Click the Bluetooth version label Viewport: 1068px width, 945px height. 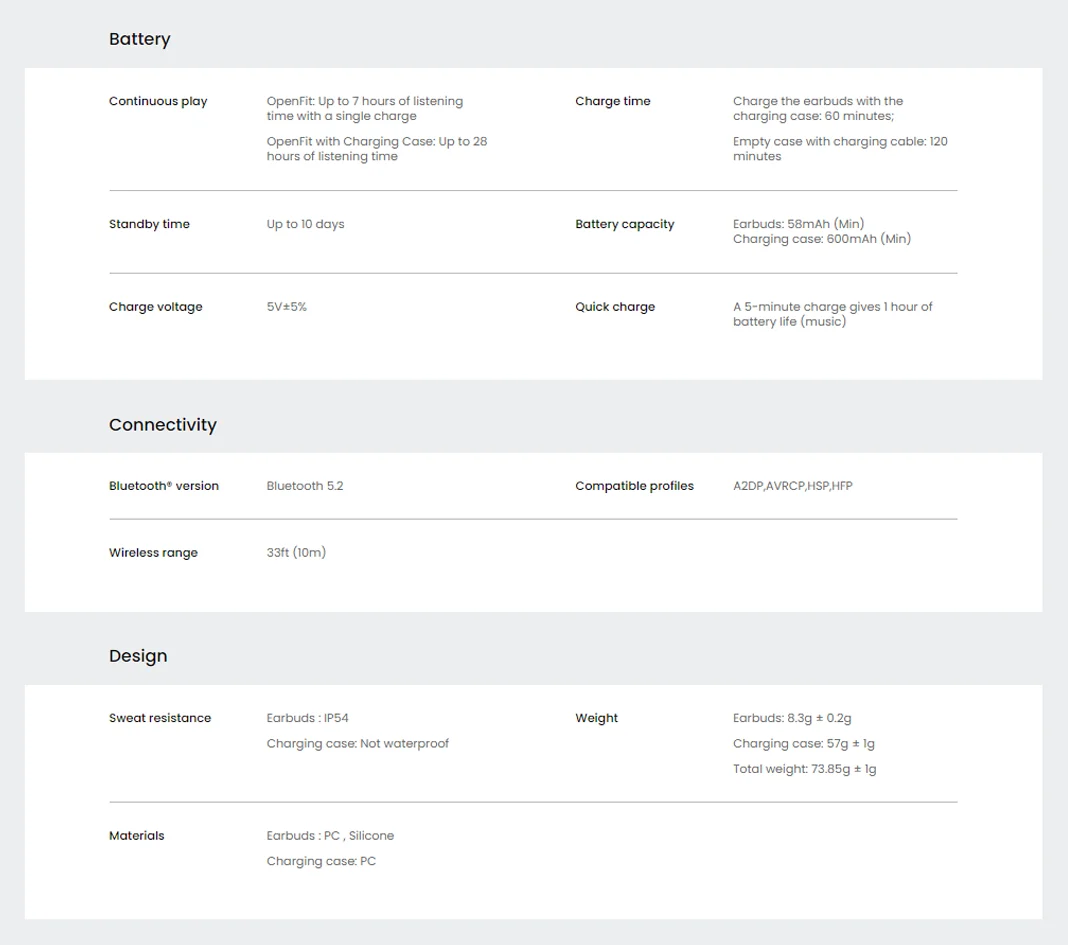[164, 486]
